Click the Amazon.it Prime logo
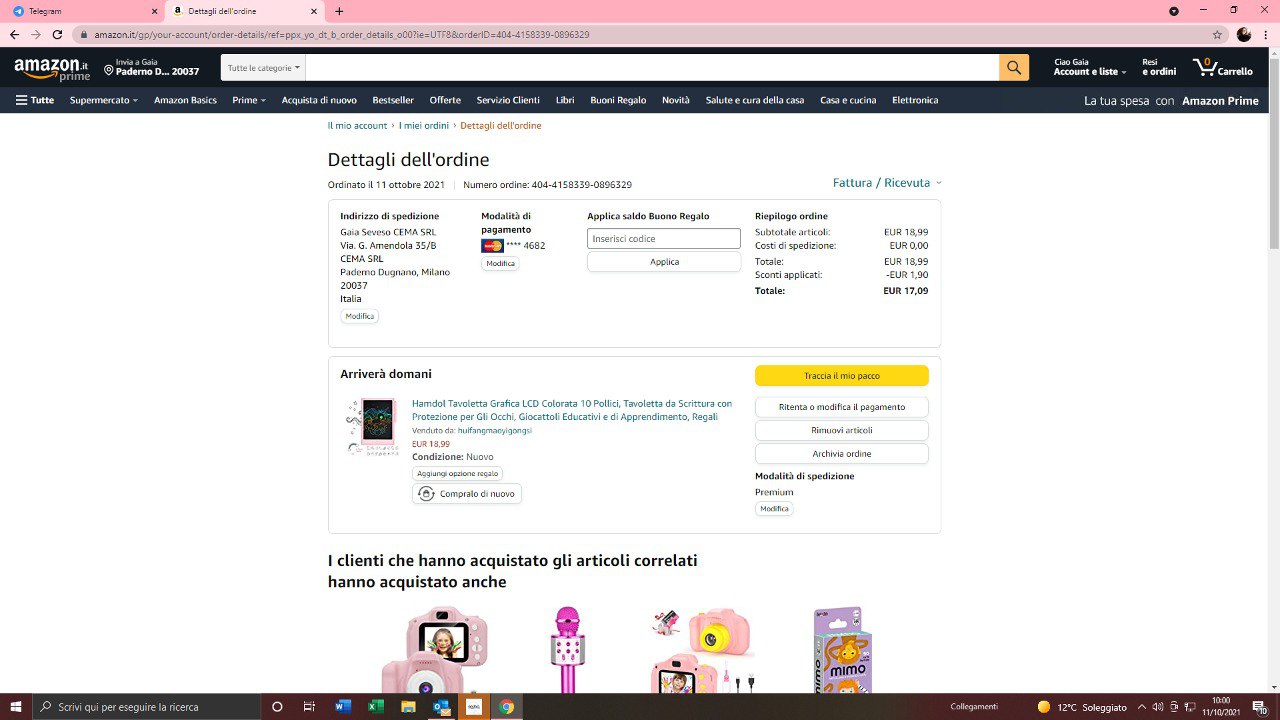This screenshot has width=1280, height=720. (x=52, y=69)
